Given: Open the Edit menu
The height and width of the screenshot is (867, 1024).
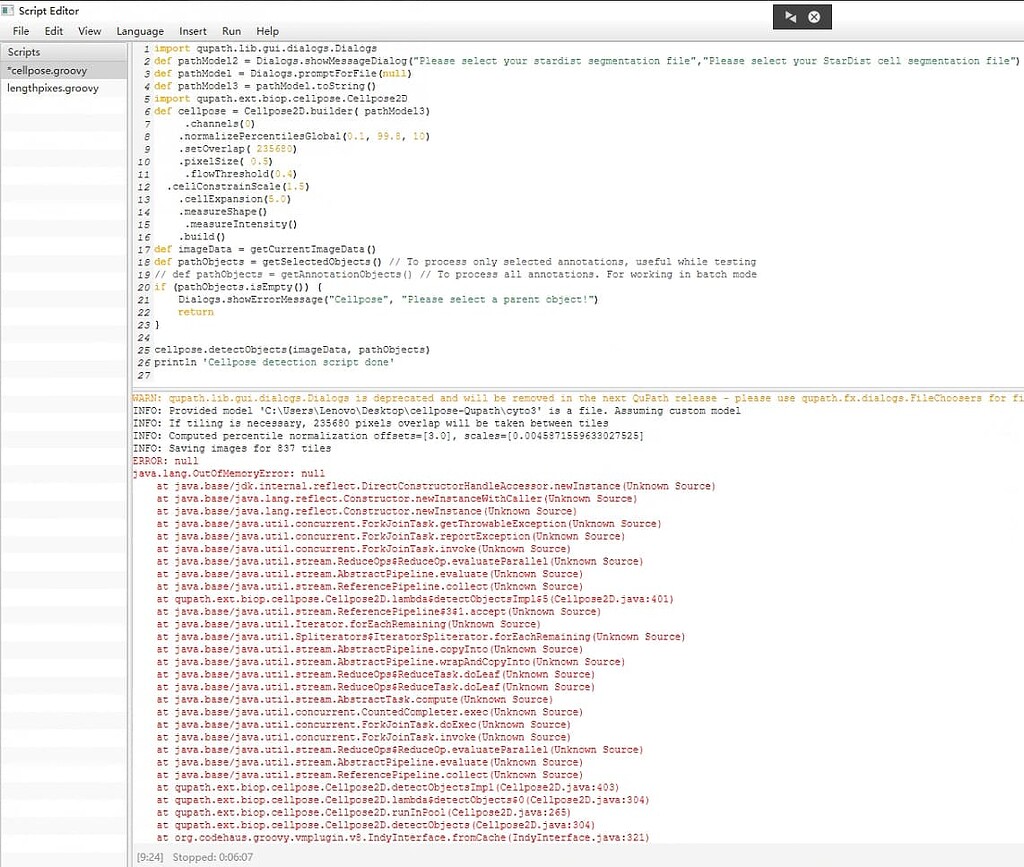Looking at the screenshot, I should coord(53,30).
